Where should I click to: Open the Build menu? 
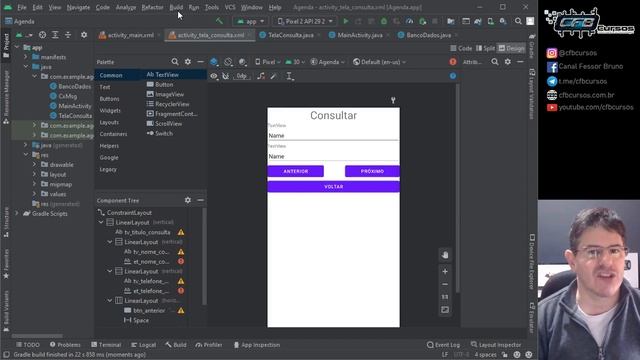point(176,7)
